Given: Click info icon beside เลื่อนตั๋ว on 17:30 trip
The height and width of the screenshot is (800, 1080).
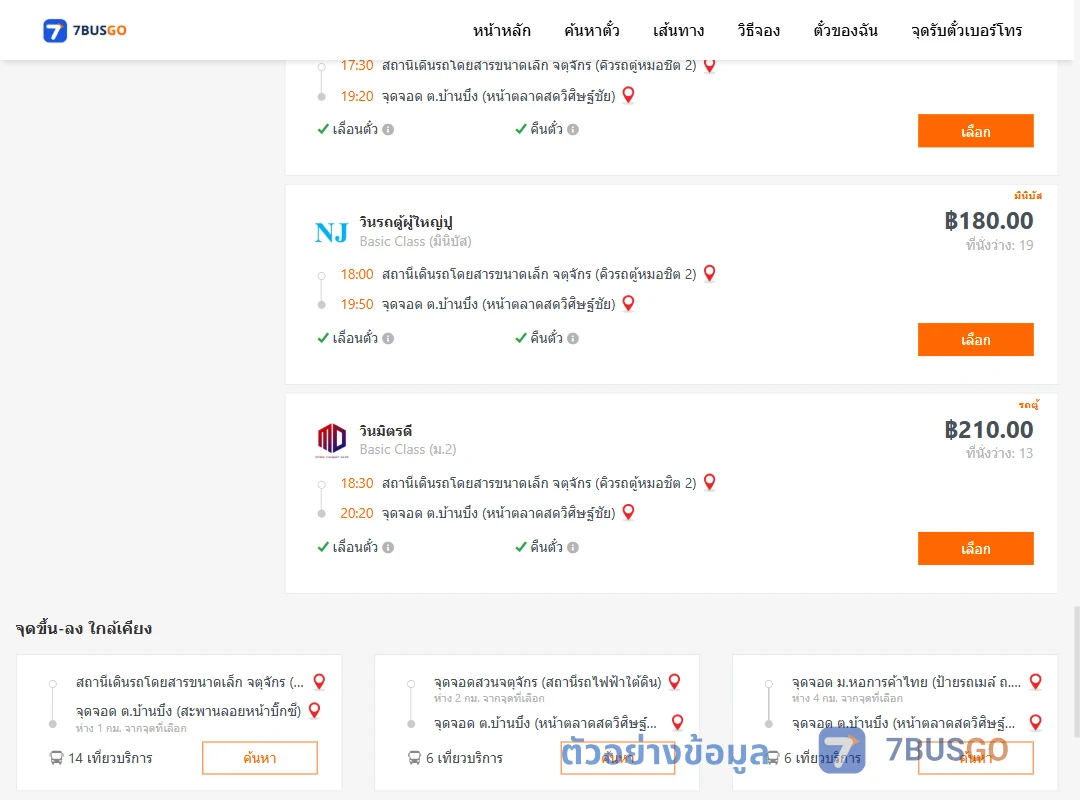Looking at the screenshot, I should 388,130.
